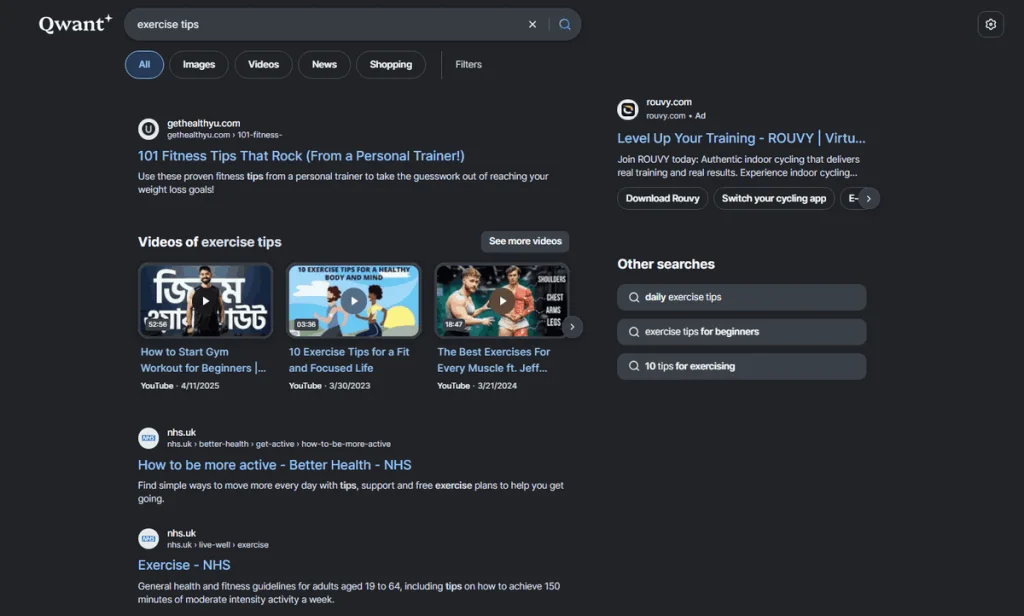Click the 'YouTube · 3/21/2024' source text
Viewport: 1024px width, 616px height.
477,386
